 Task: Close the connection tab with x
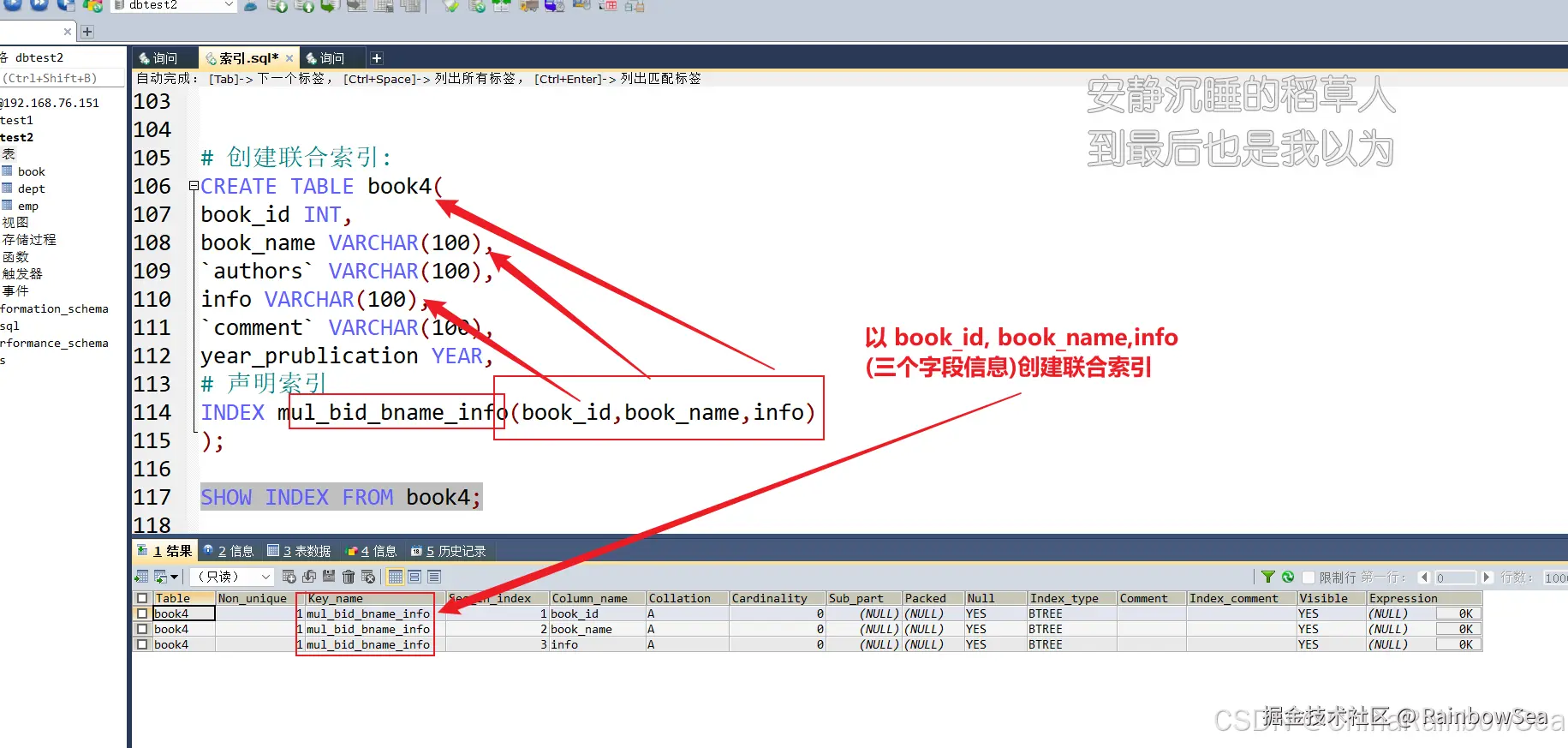(x=68, y=32)
